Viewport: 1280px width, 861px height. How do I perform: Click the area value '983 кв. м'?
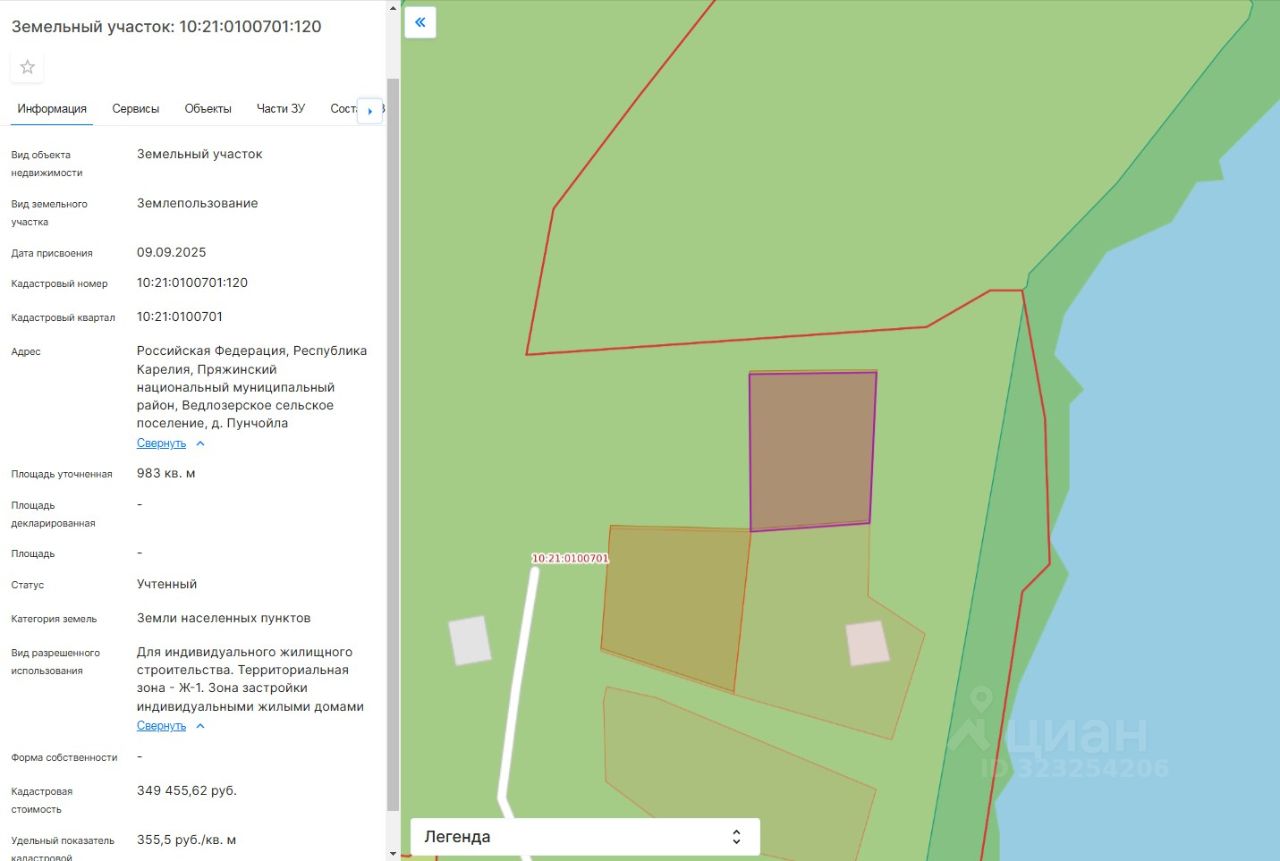coord(166,473)
